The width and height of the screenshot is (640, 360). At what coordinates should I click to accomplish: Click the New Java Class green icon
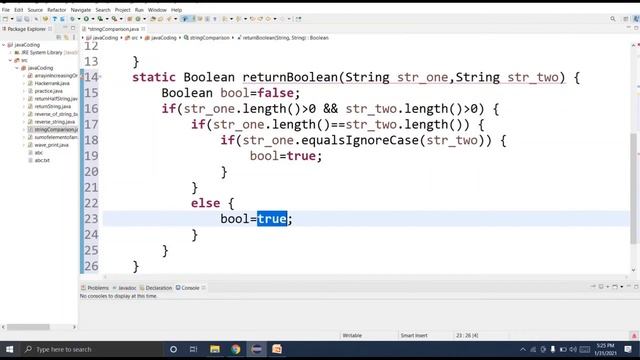138,19
